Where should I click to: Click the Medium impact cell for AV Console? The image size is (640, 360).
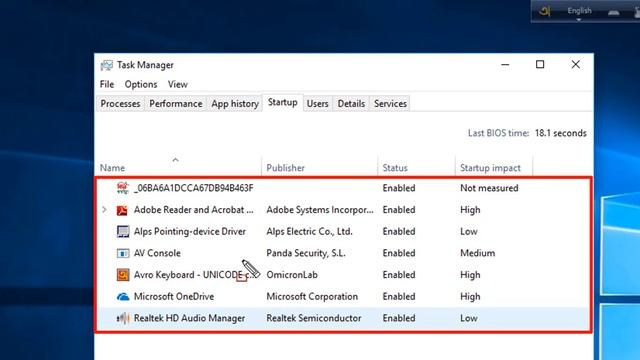478,253
